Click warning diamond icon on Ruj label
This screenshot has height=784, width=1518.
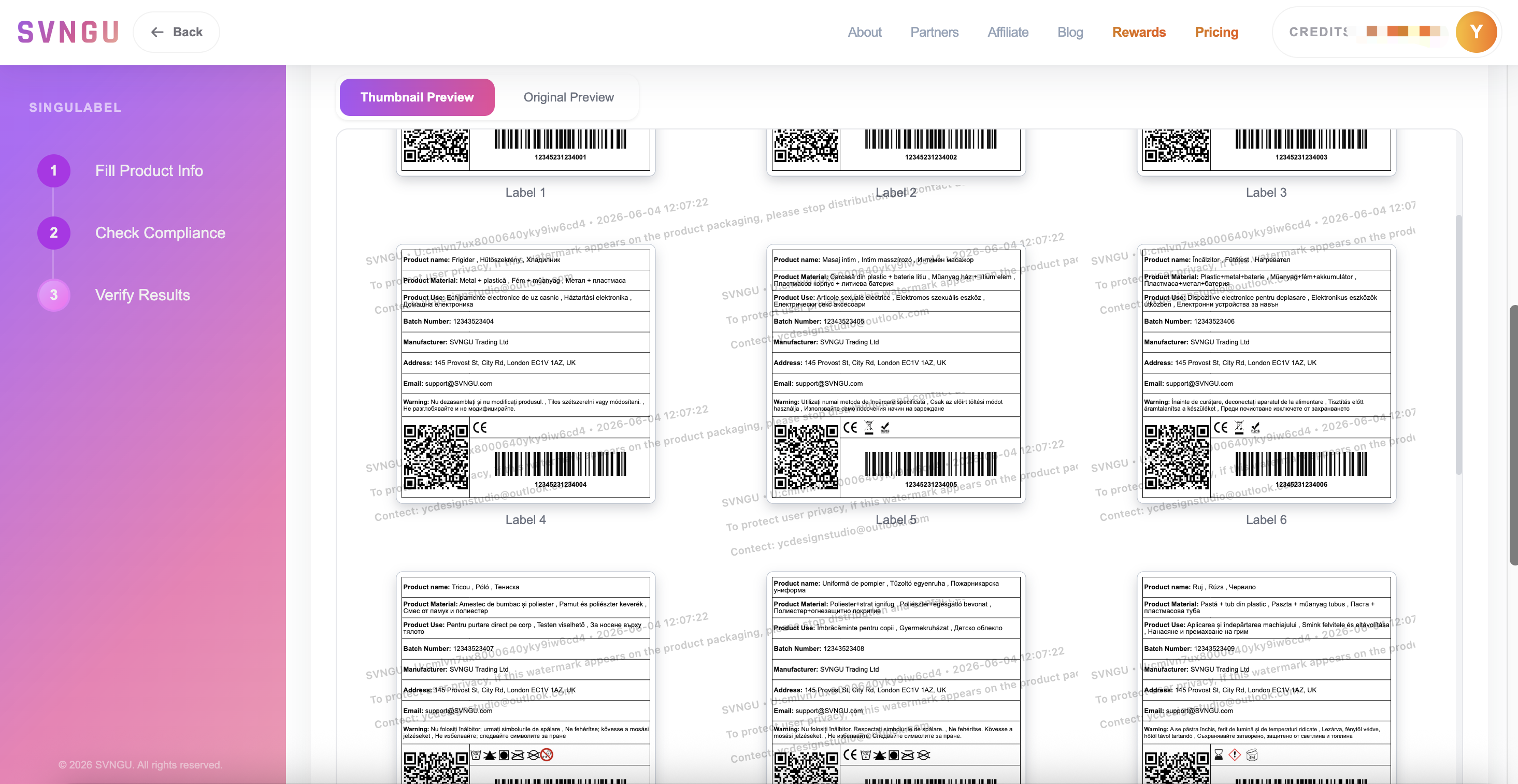1235,754
